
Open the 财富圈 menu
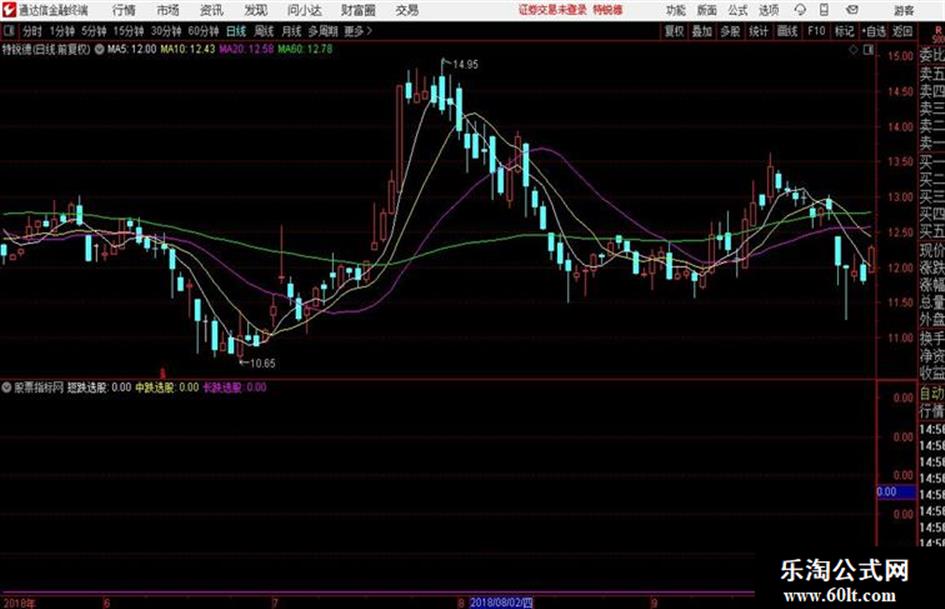coord(359,10)
